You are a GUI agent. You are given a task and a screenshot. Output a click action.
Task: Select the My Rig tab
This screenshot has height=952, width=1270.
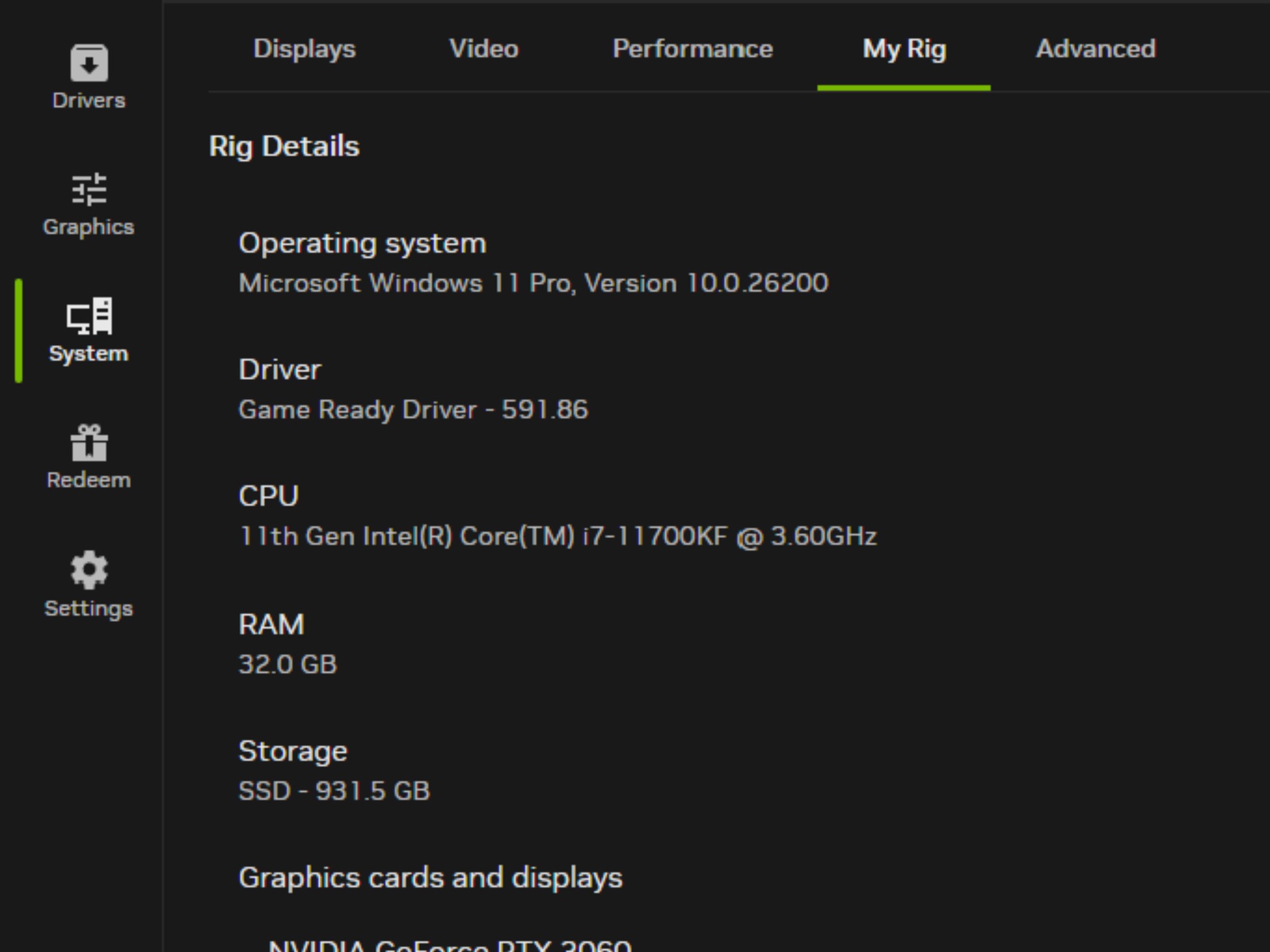(904, 49)
